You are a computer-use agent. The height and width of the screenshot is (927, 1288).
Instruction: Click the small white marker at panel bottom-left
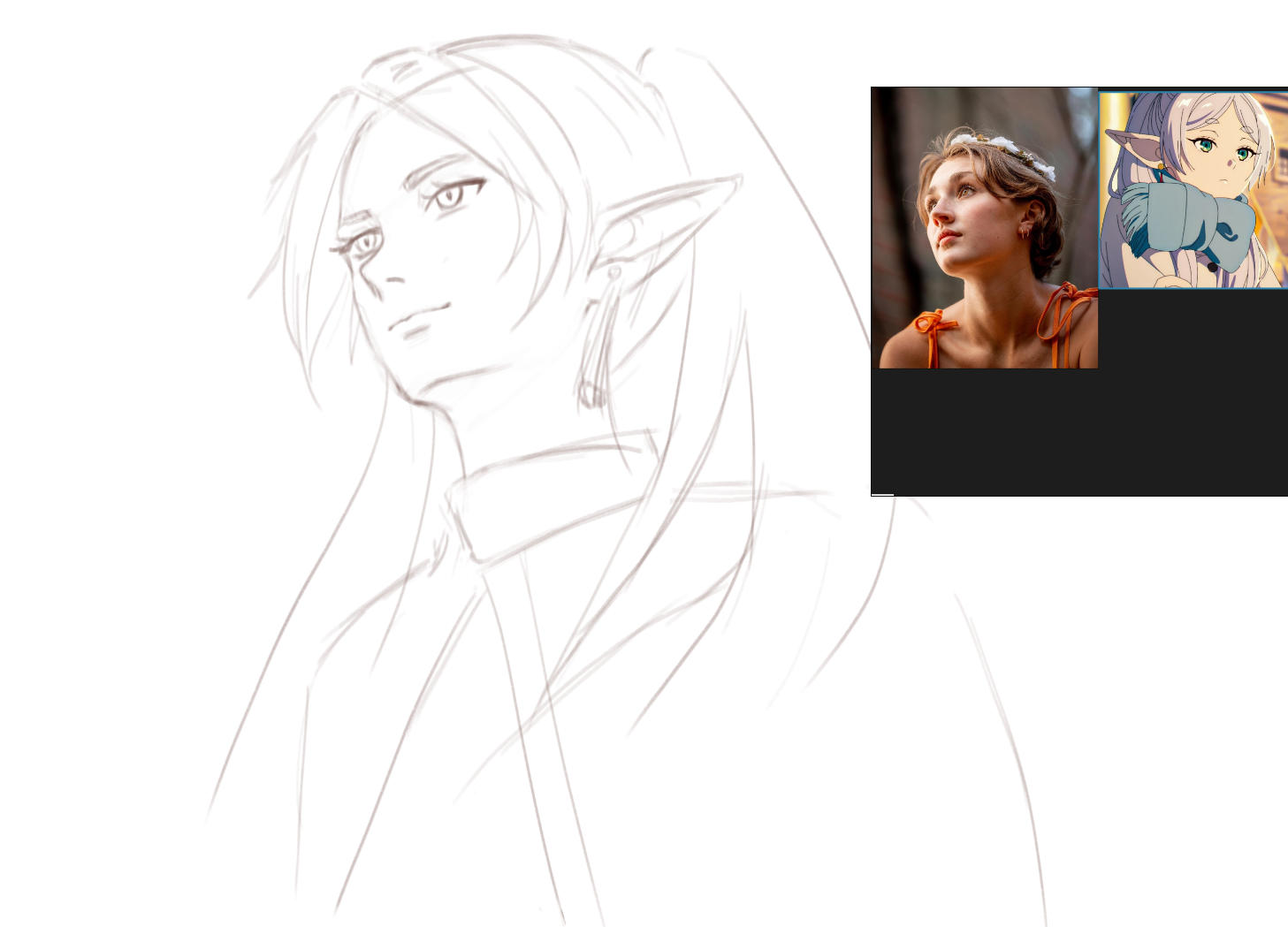[x=882, y=495]
